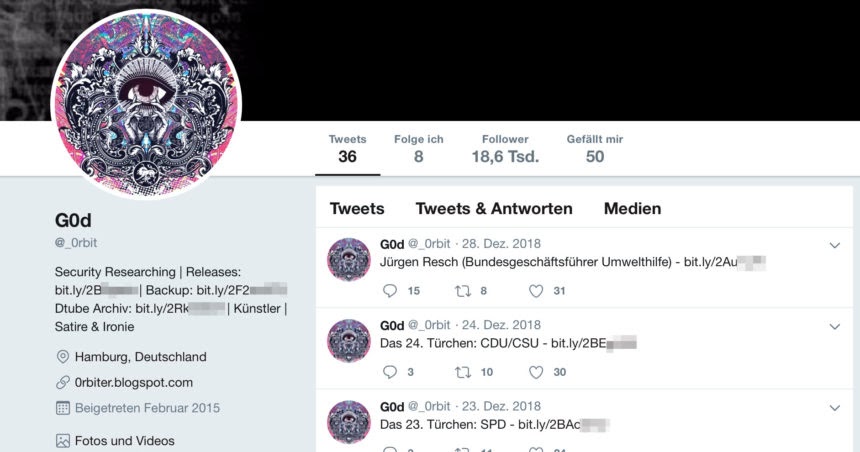View the Folge ich following list

click(418, 149)
